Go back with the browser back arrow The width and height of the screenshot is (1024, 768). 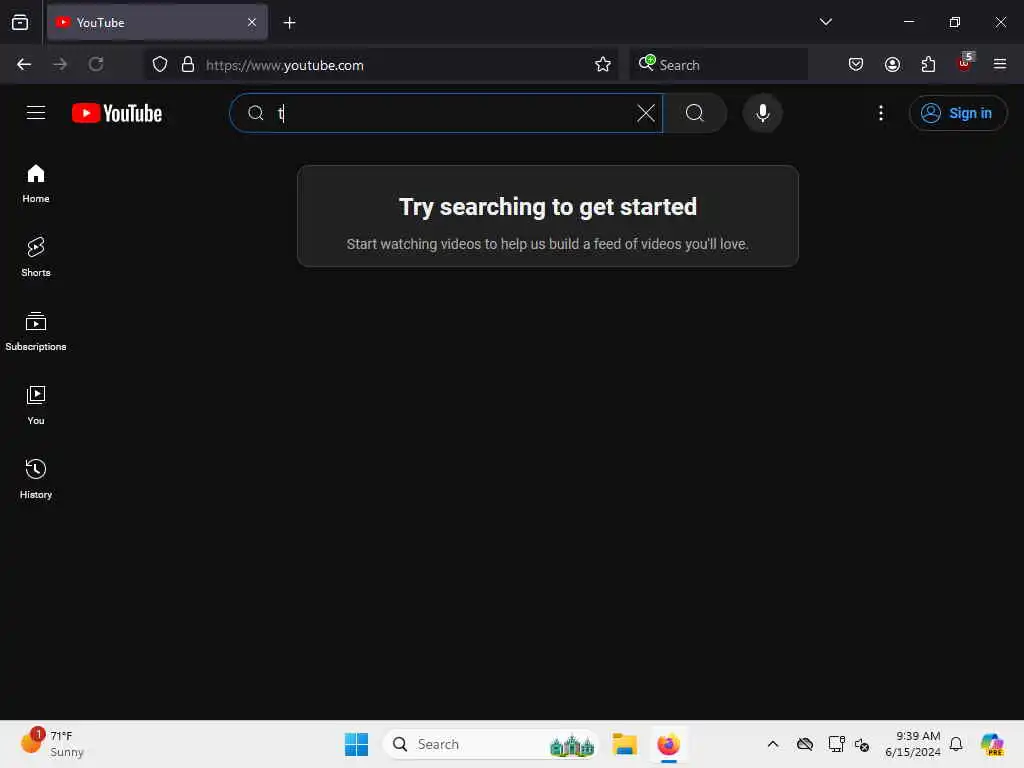pyautogui.click(x=24, y=64)
